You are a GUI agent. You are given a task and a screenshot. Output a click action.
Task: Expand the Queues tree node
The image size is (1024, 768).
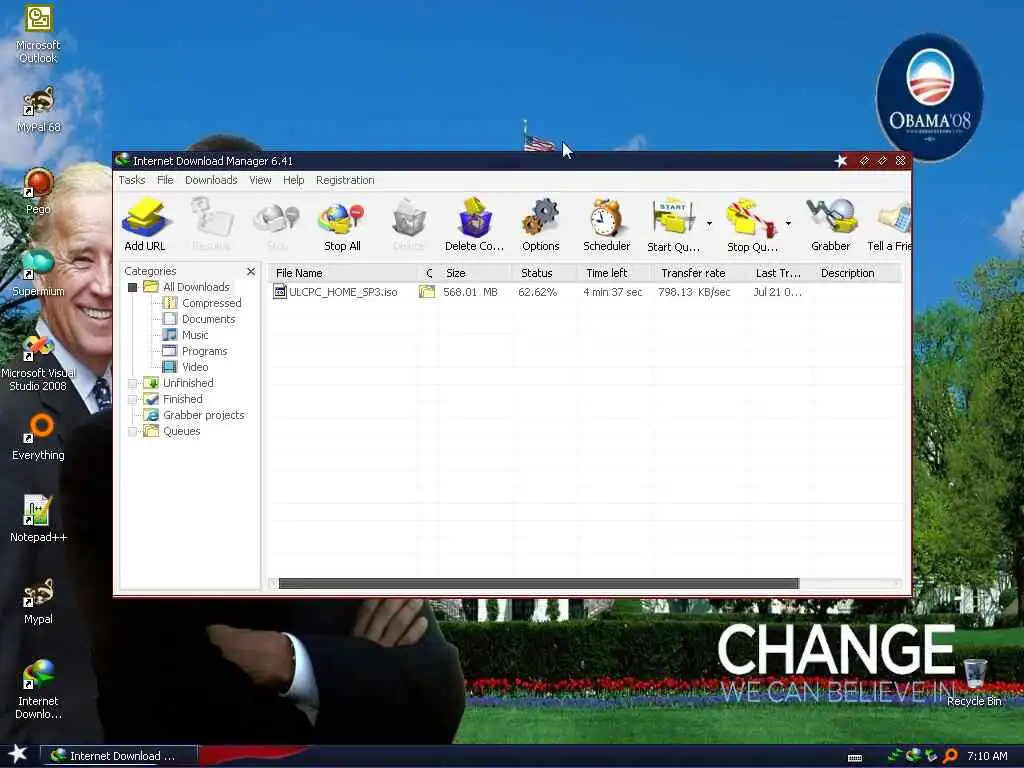[133, 431]
